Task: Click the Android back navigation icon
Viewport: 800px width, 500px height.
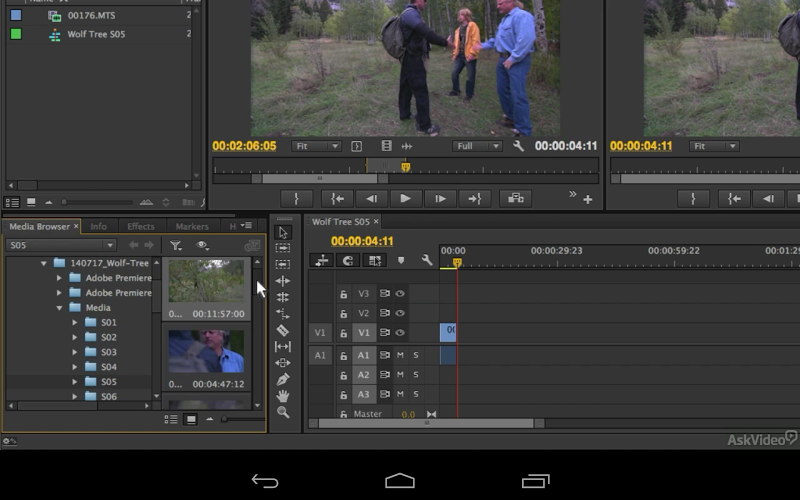Action: (x=265, y=481)
